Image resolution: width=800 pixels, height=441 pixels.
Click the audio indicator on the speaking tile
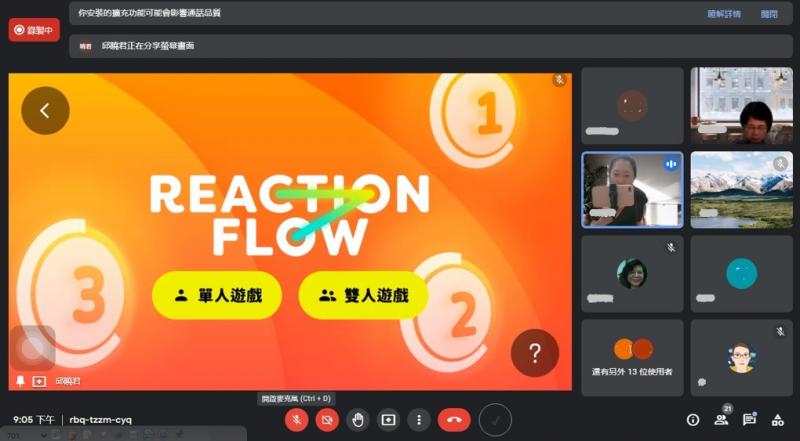click(x=670, y=164)
